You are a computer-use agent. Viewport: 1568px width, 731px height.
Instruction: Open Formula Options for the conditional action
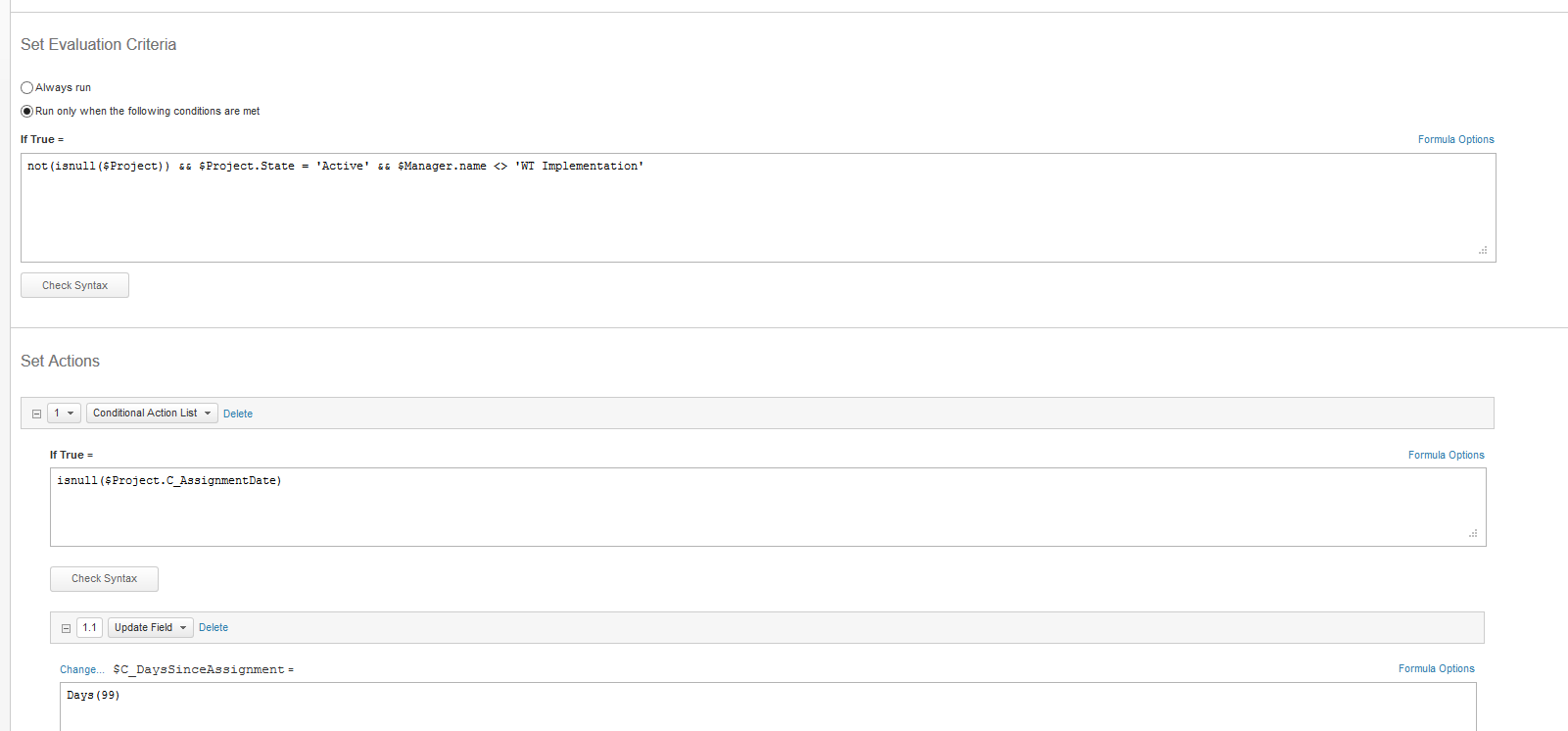tap(1447, 455)
